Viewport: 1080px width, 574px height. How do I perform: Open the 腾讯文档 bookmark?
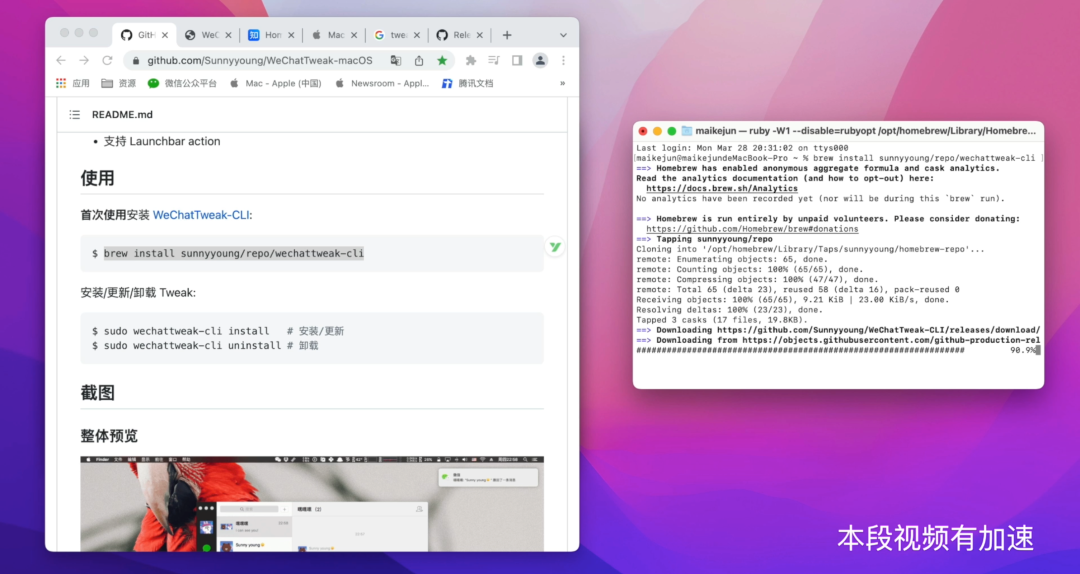coord(468,83)
